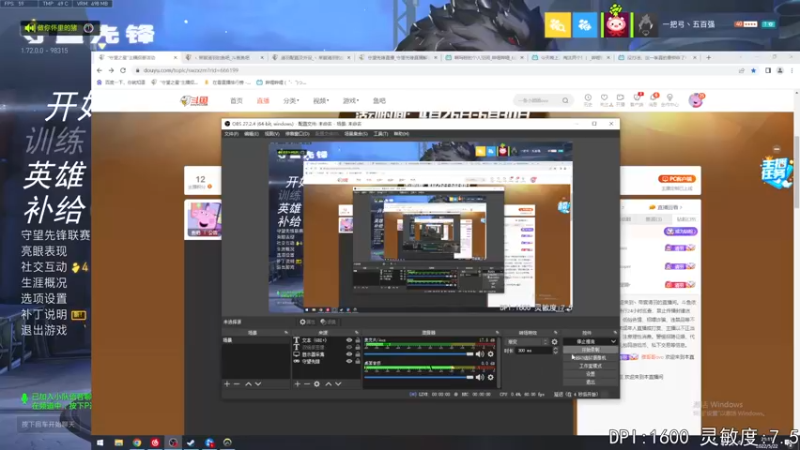800x450 pixels.
Task: Click the 退出 button in OBS
Action: click(590, 382)
